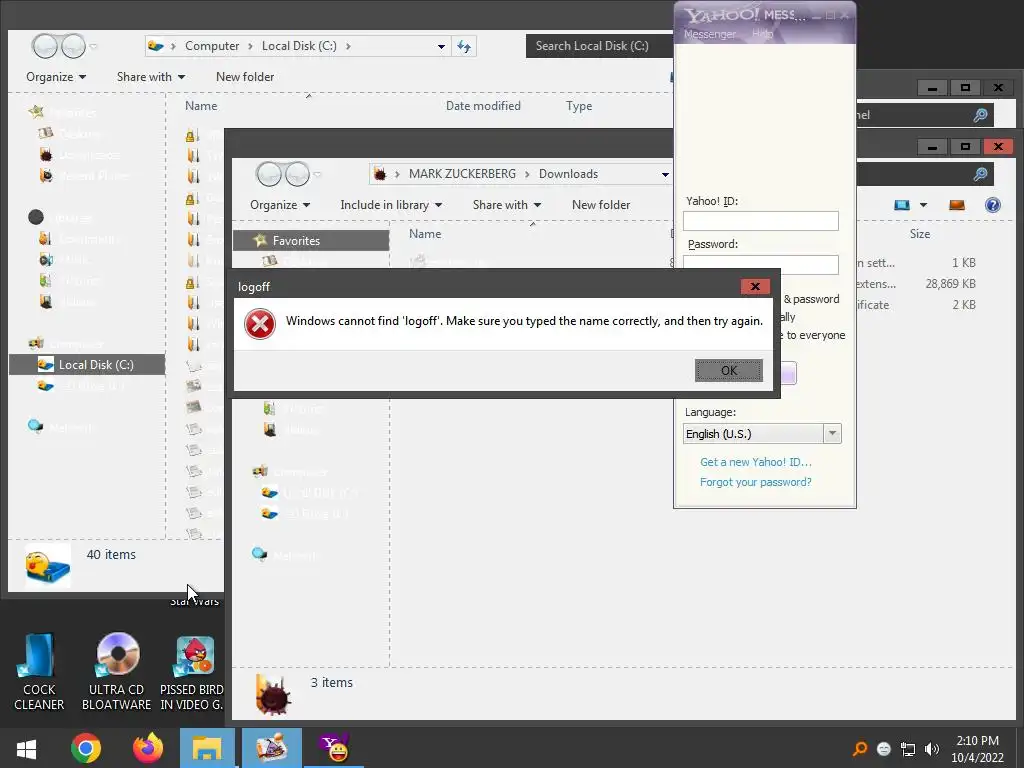Click search magnifier in rear Control Panel window

(x=980, y=115)
